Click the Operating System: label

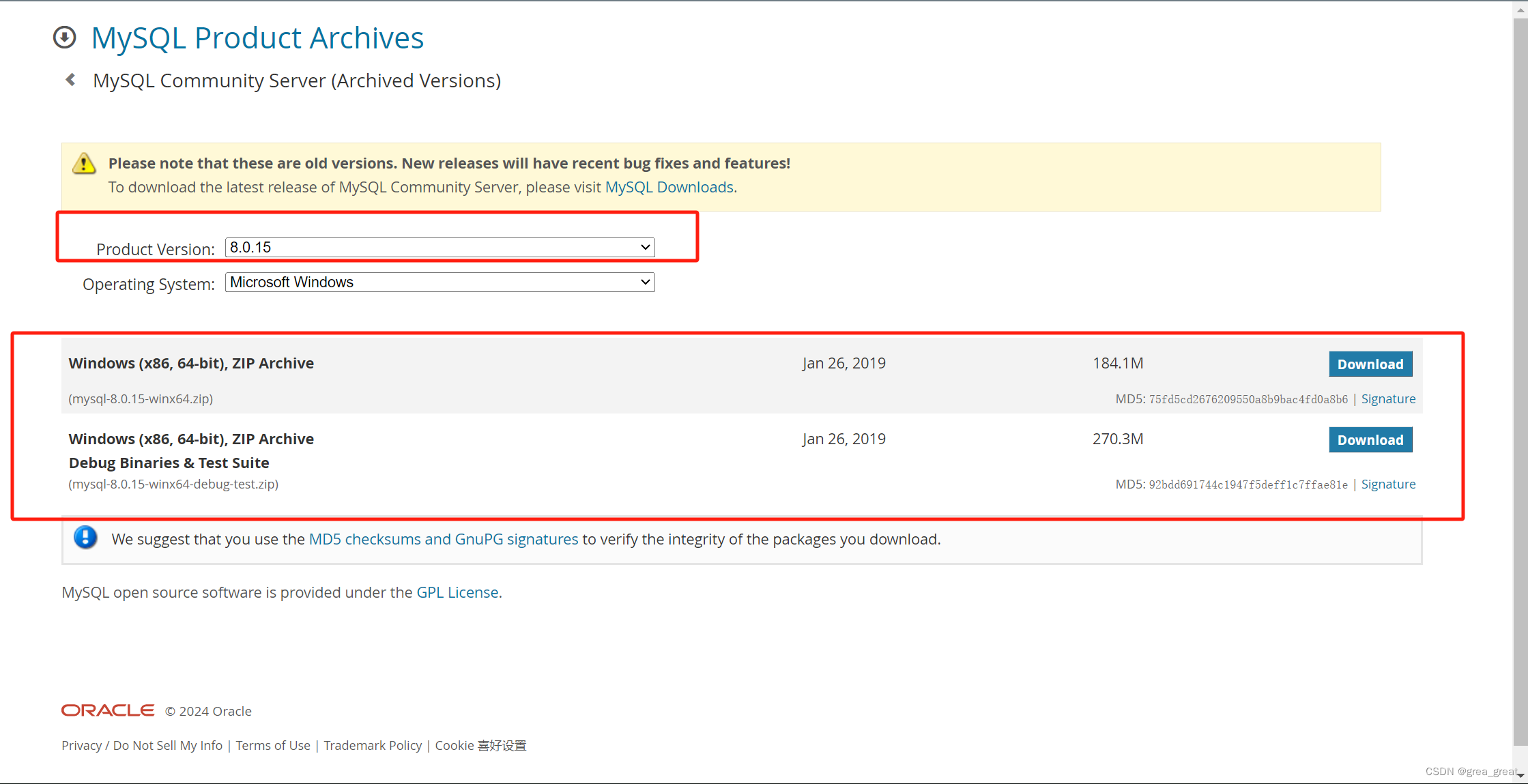coord(149,284)
